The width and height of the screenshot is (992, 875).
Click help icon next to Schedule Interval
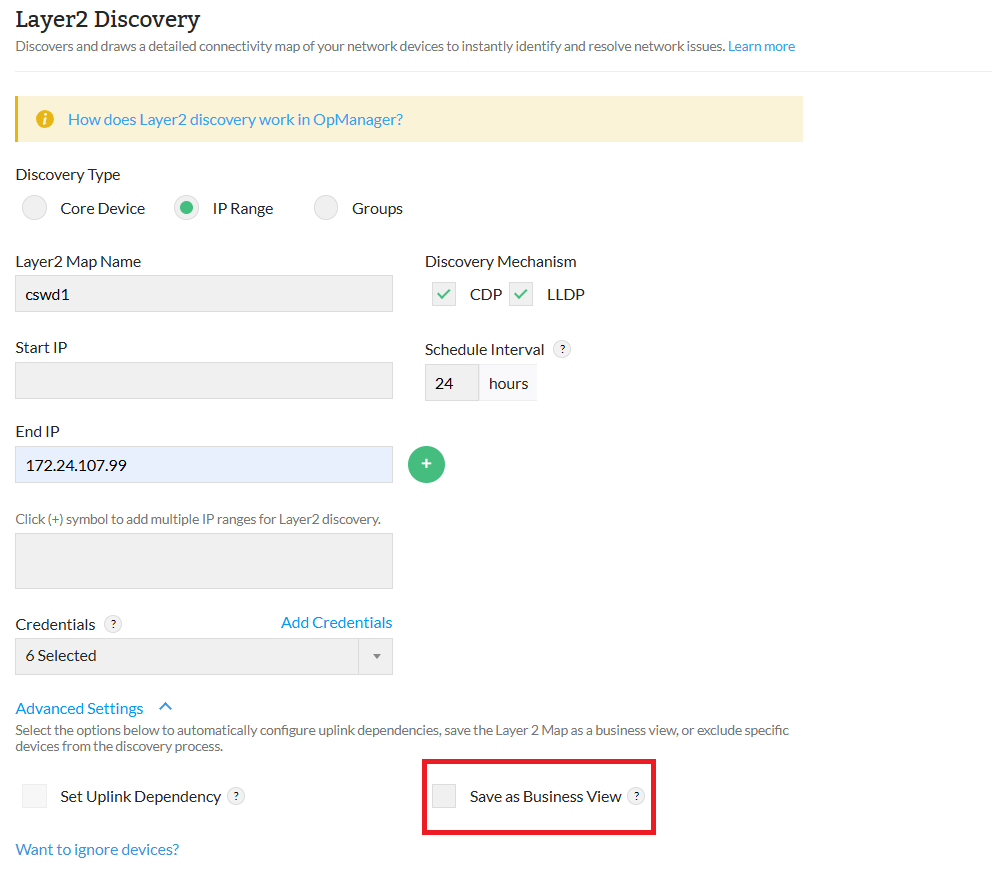point(563,349)
